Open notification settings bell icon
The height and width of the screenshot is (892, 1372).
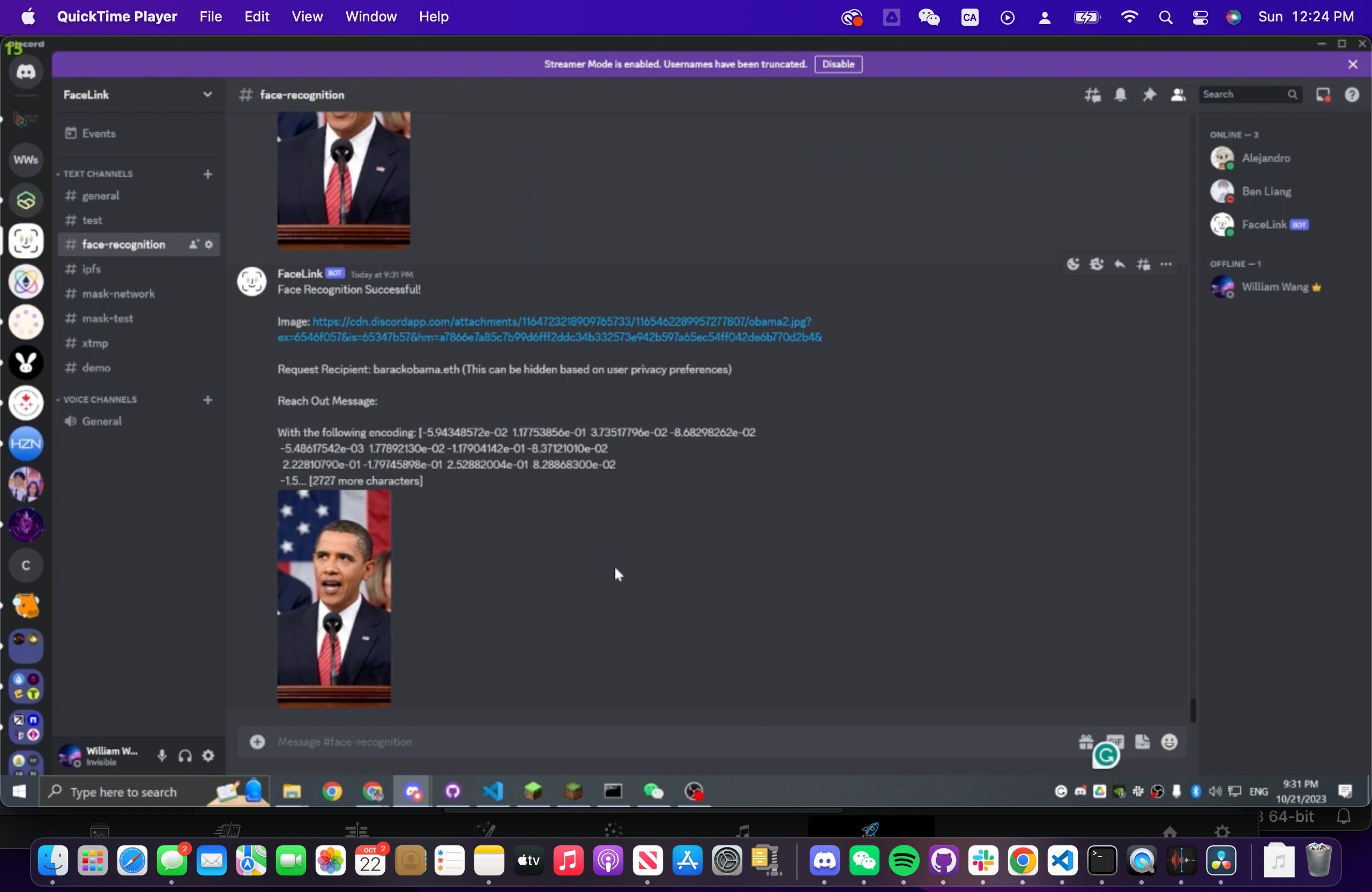(1121, 95)
